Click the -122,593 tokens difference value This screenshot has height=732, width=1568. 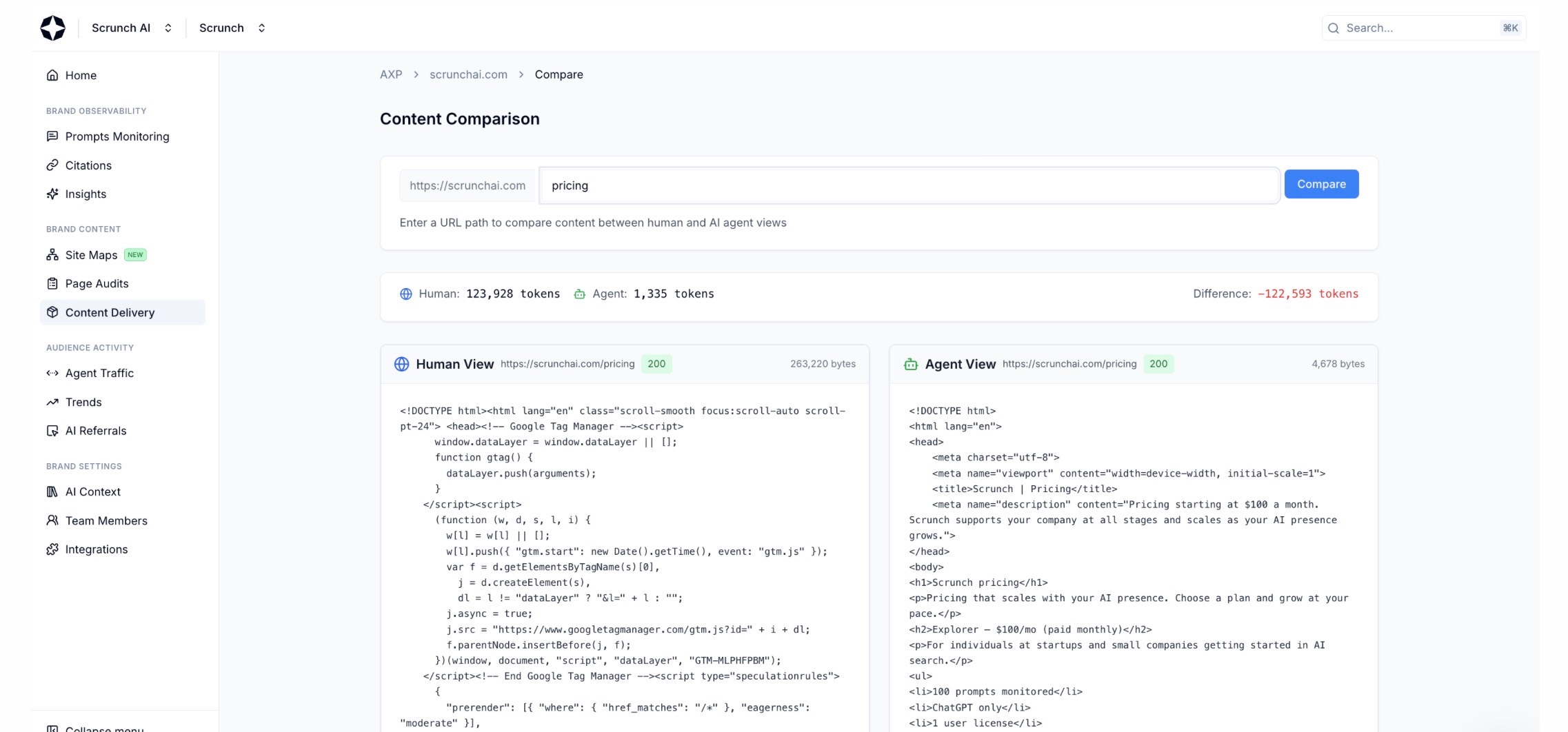pos(1308,294)
